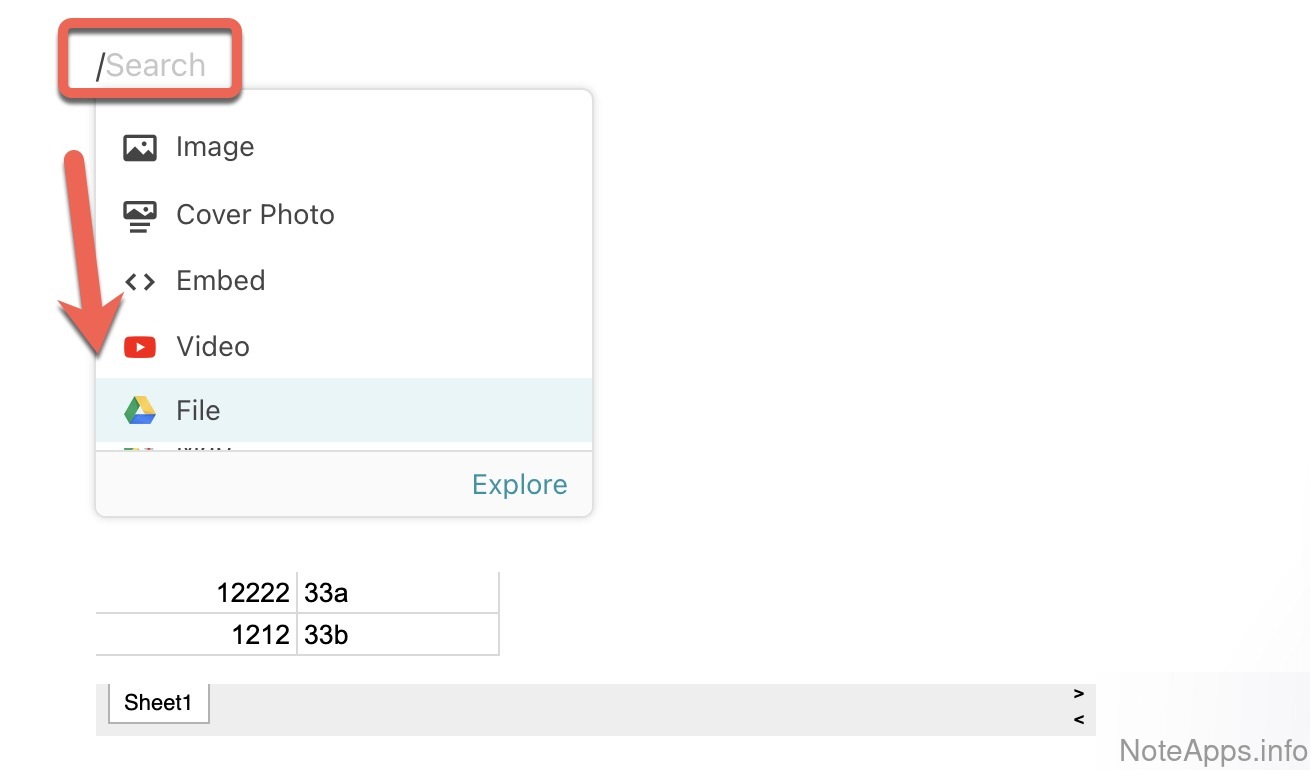Select the Cover Photo text entry
Image resolution: width=1310 pixels, height=770 pixels.
coord(255,215)
